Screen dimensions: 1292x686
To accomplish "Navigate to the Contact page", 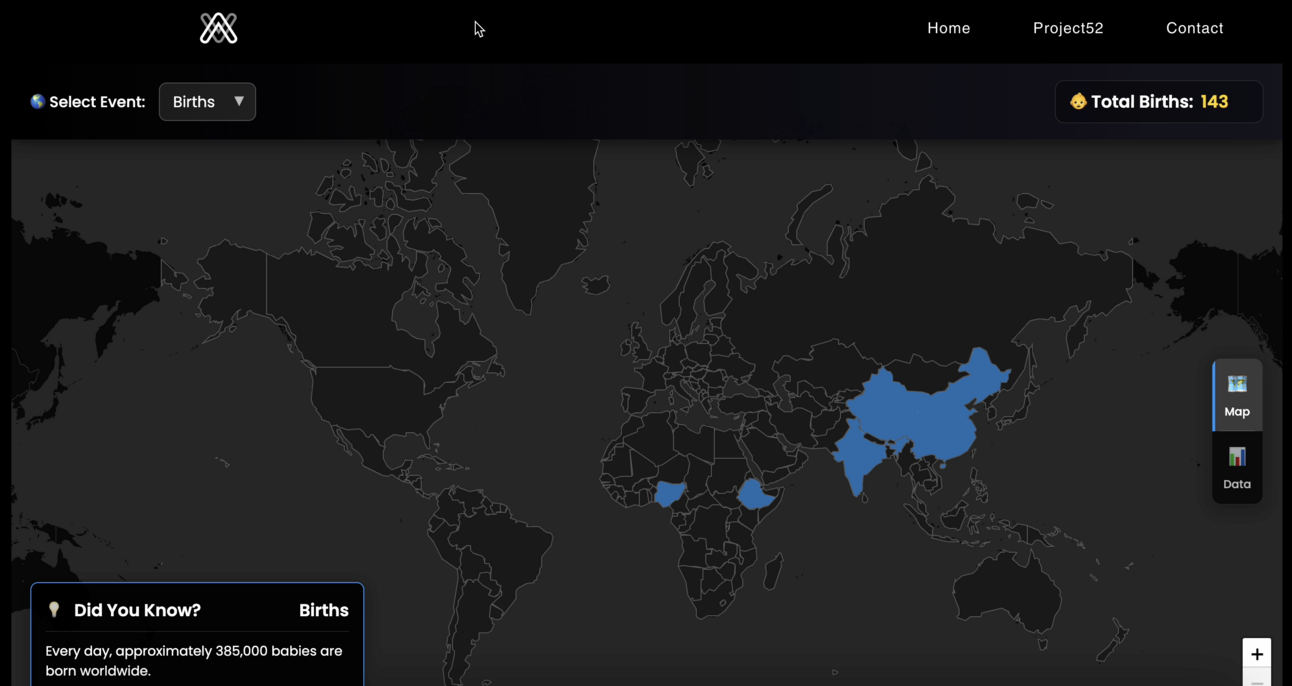I will [1194, 28].
